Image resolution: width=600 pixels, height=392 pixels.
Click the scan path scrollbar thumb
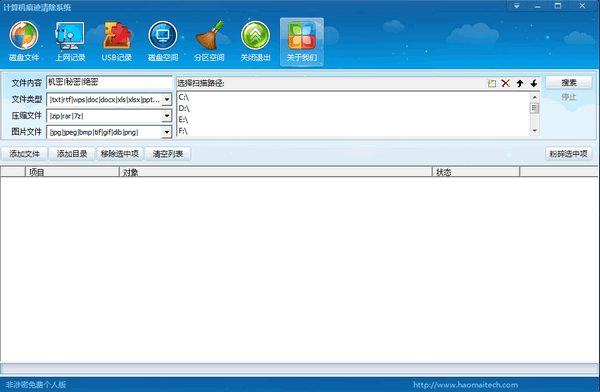(x=535, y=108)
